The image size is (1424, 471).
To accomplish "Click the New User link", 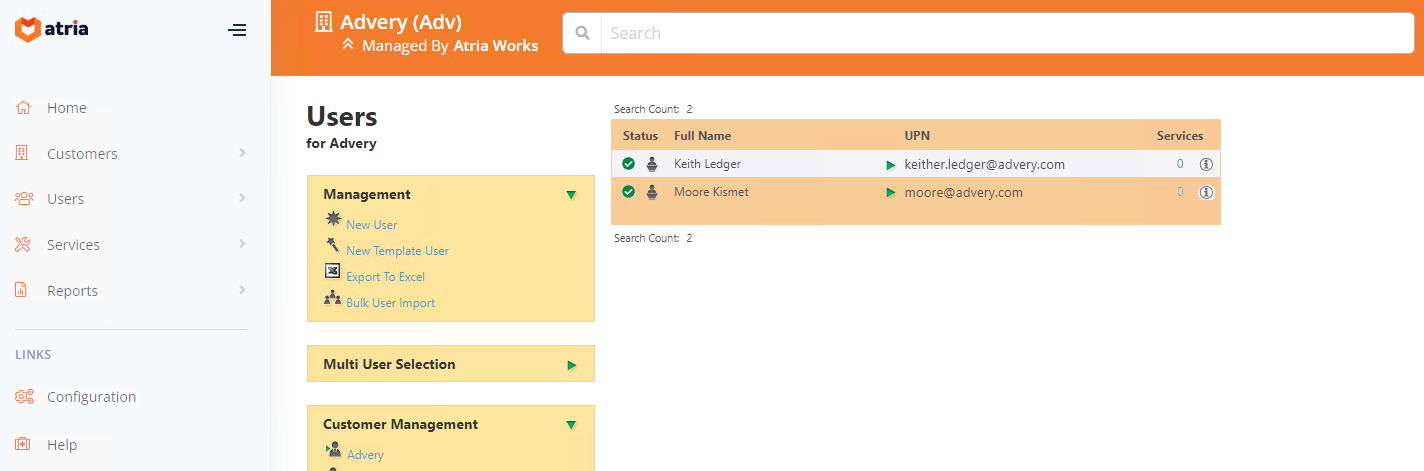I will (371, 225).
